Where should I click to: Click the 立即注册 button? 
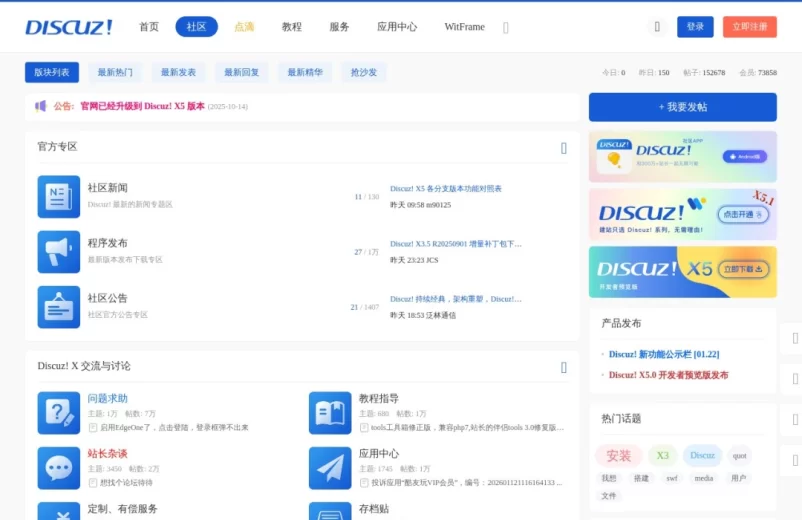click(x=750, y=27)
